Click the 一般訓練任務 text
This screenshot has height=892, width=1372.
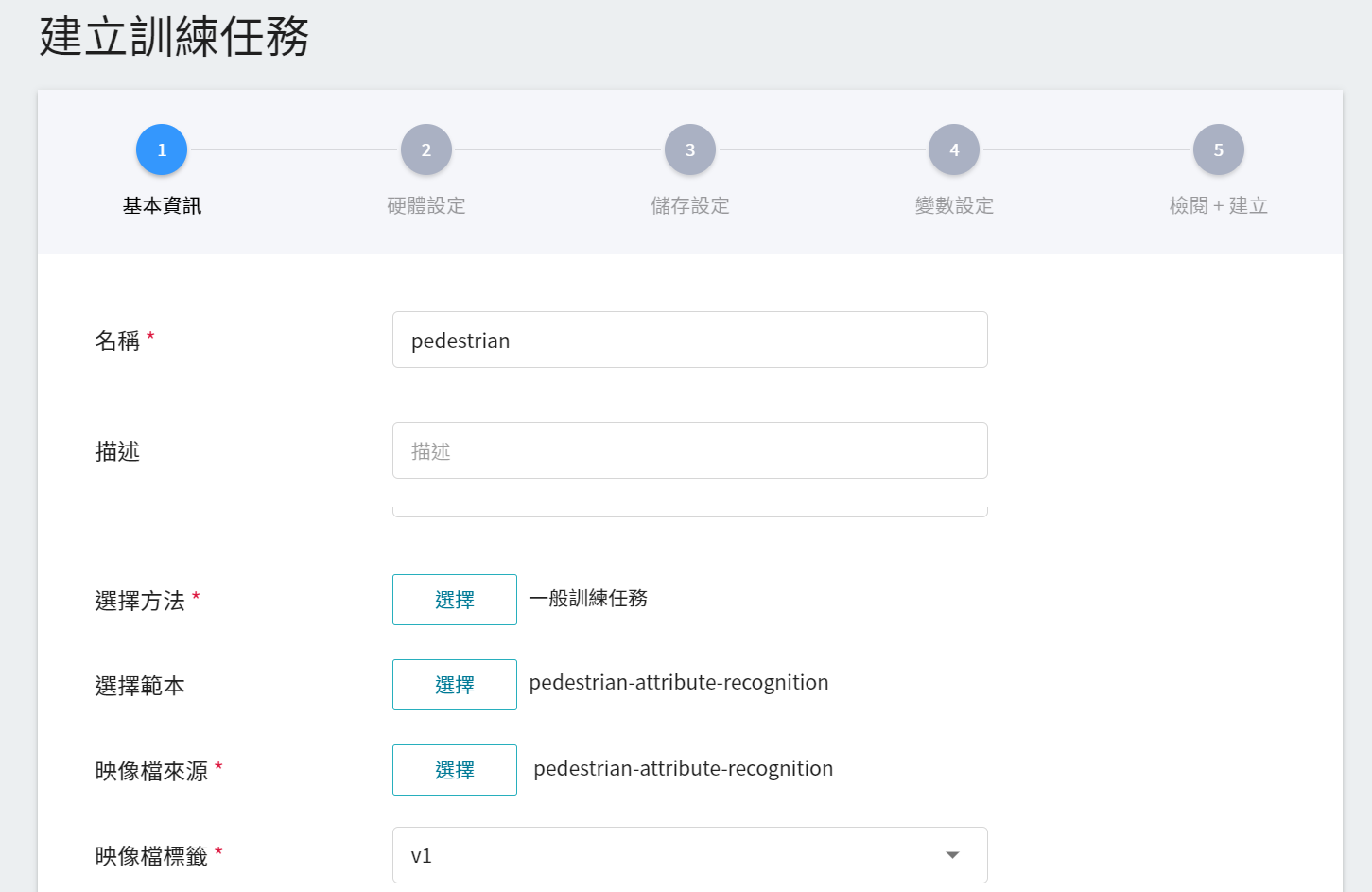588,598
